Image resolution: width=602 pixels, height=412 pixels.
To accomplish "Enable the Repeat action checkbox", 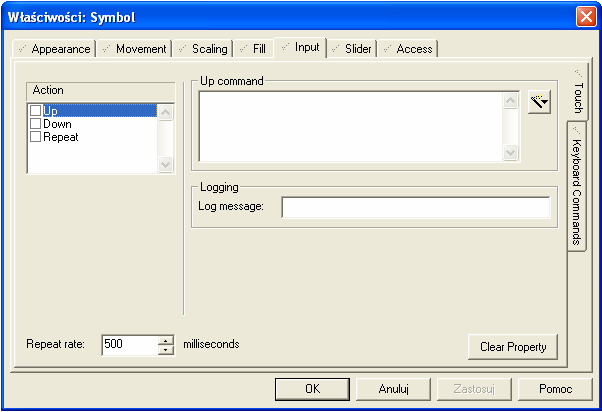I will coord(36,137).
